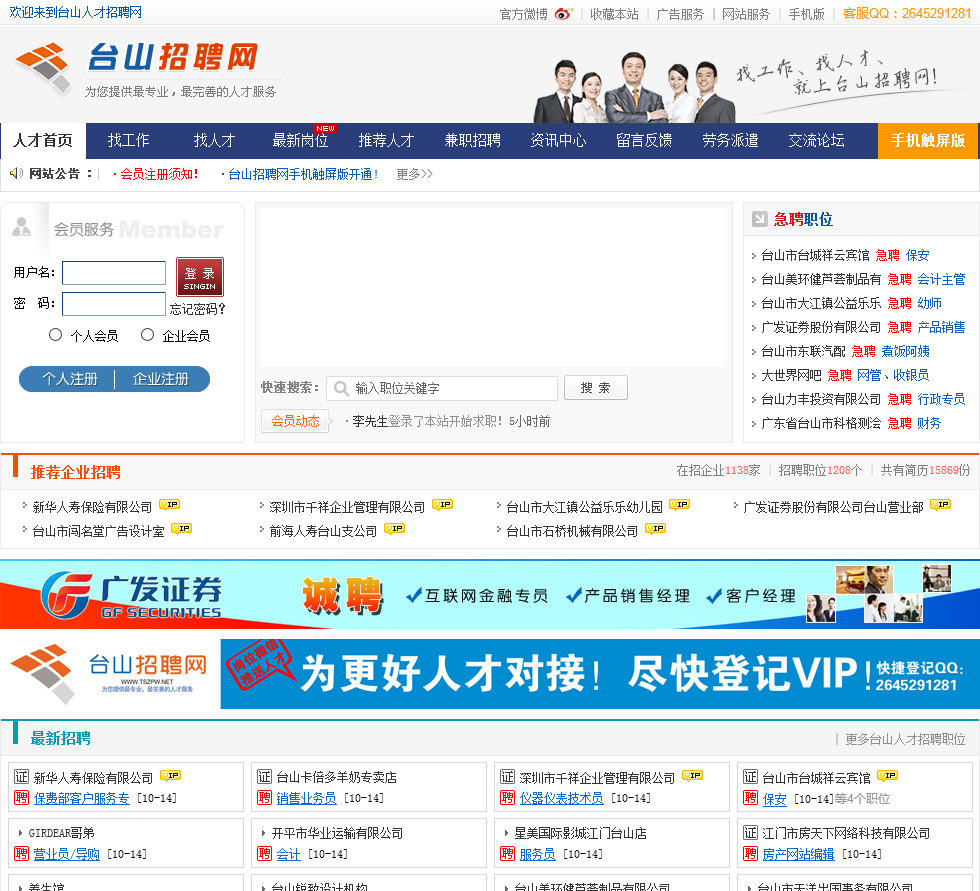Click VIP badge beside 台山市石桥机械有限公司
Viewport: 980px width, 891px height.
click(656, 529)
